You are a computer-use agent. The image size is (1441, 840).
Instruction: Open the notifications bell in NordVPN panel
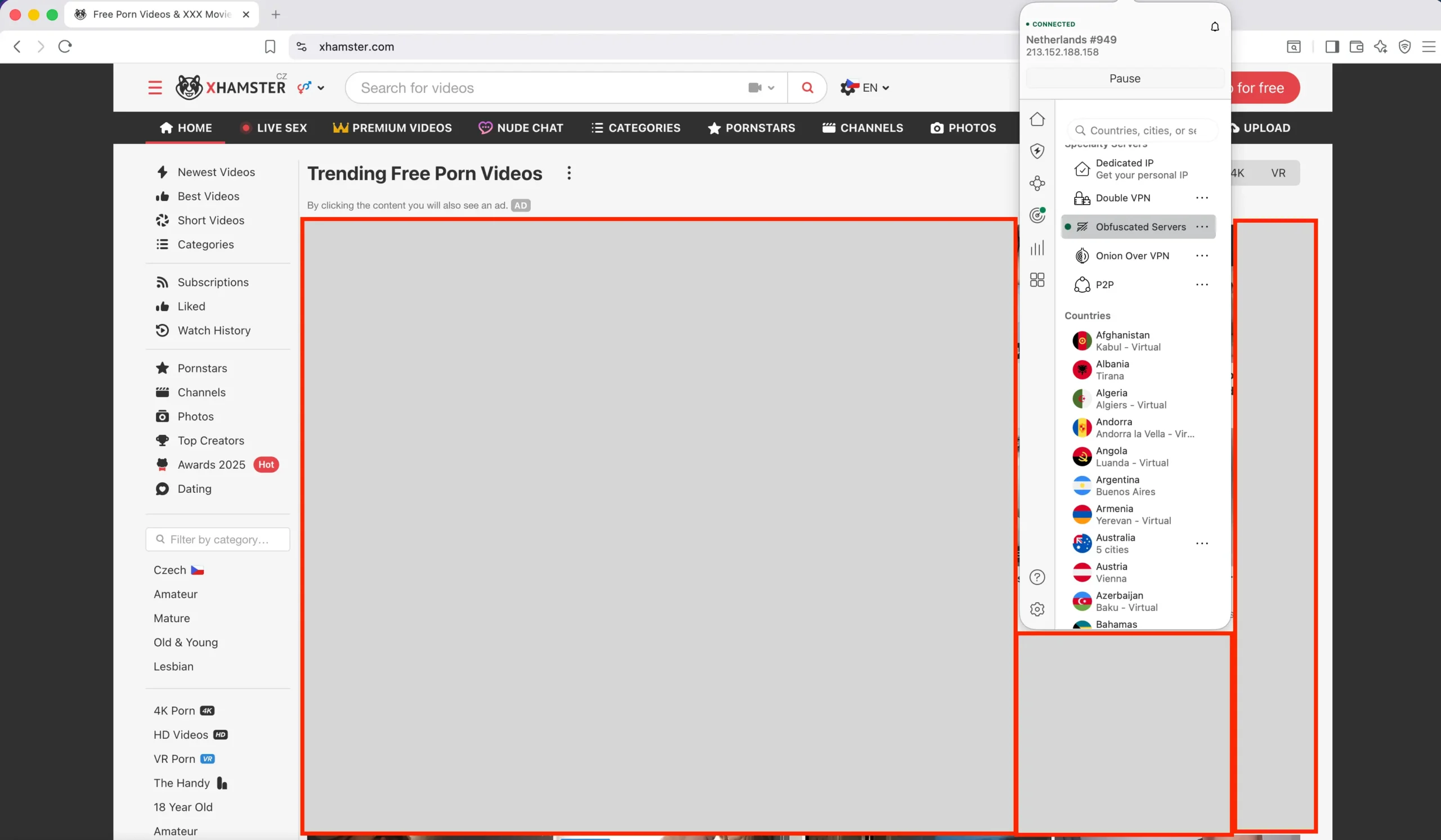[1215, 26]
